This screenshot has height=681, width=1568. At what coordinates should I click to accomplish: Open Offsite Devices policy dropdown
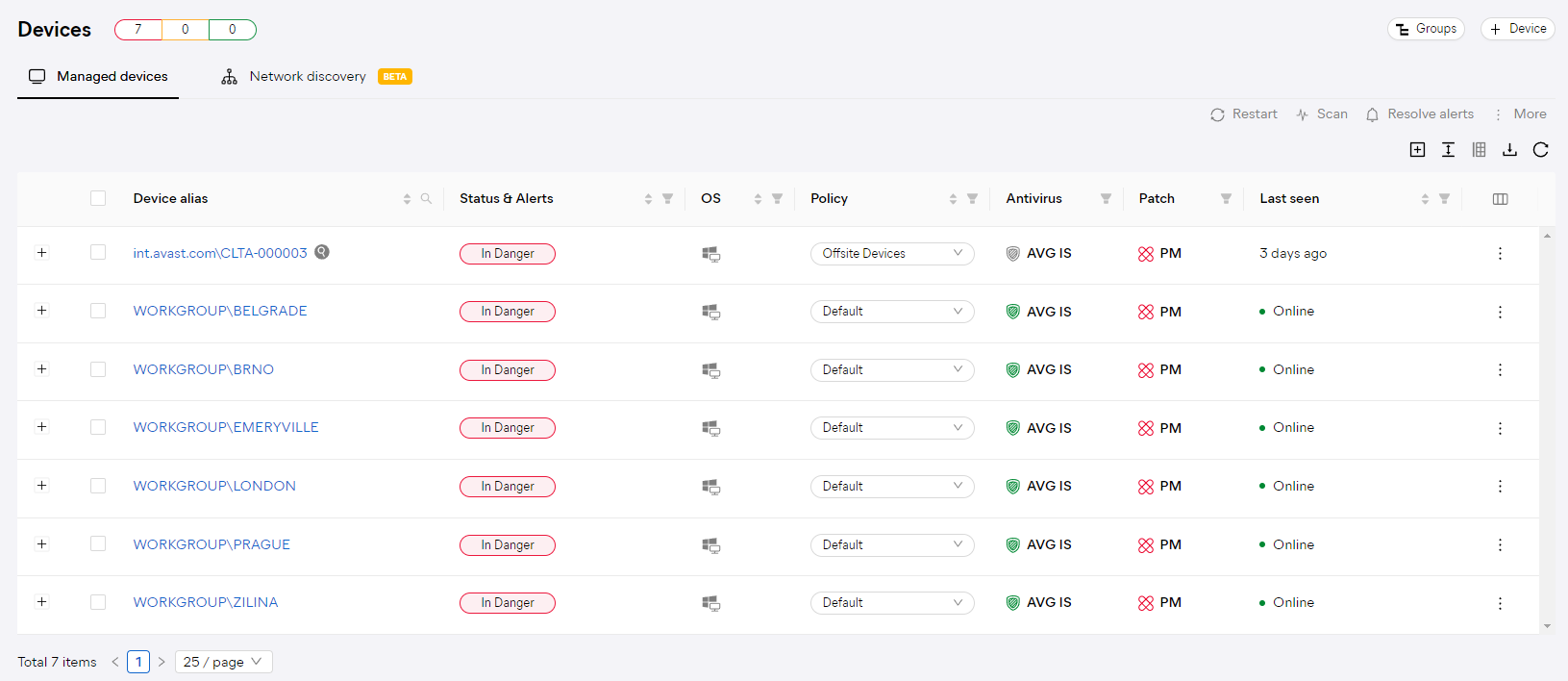pyautogui.click(x=892, y=254)
